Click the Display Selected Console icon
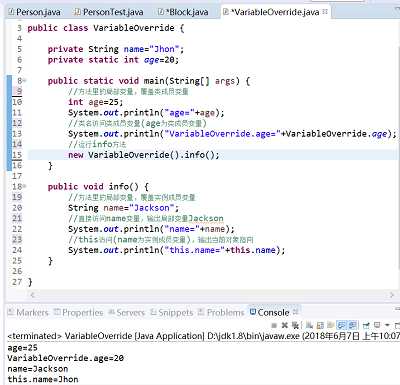This screenshot has height=385, width=400. (x=377, y=325)
